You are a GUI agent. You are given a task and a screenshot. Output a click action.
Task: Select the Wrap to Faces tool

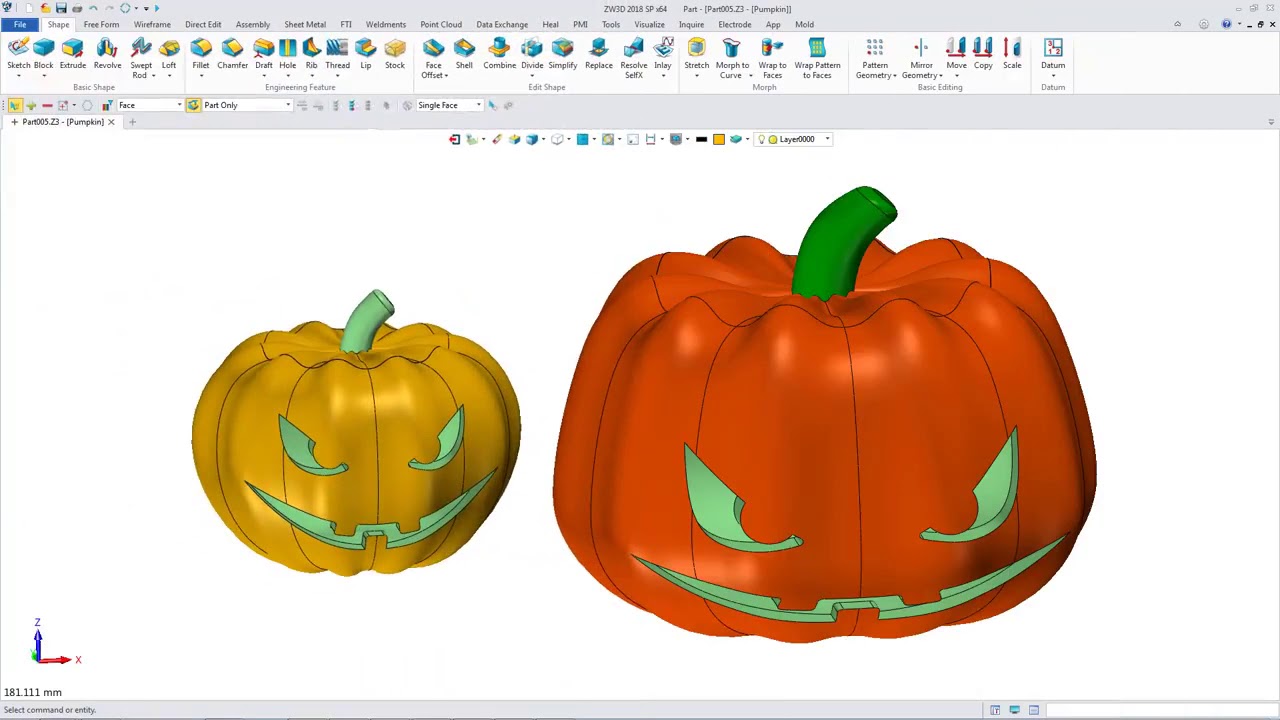click(x=772, y=59)
